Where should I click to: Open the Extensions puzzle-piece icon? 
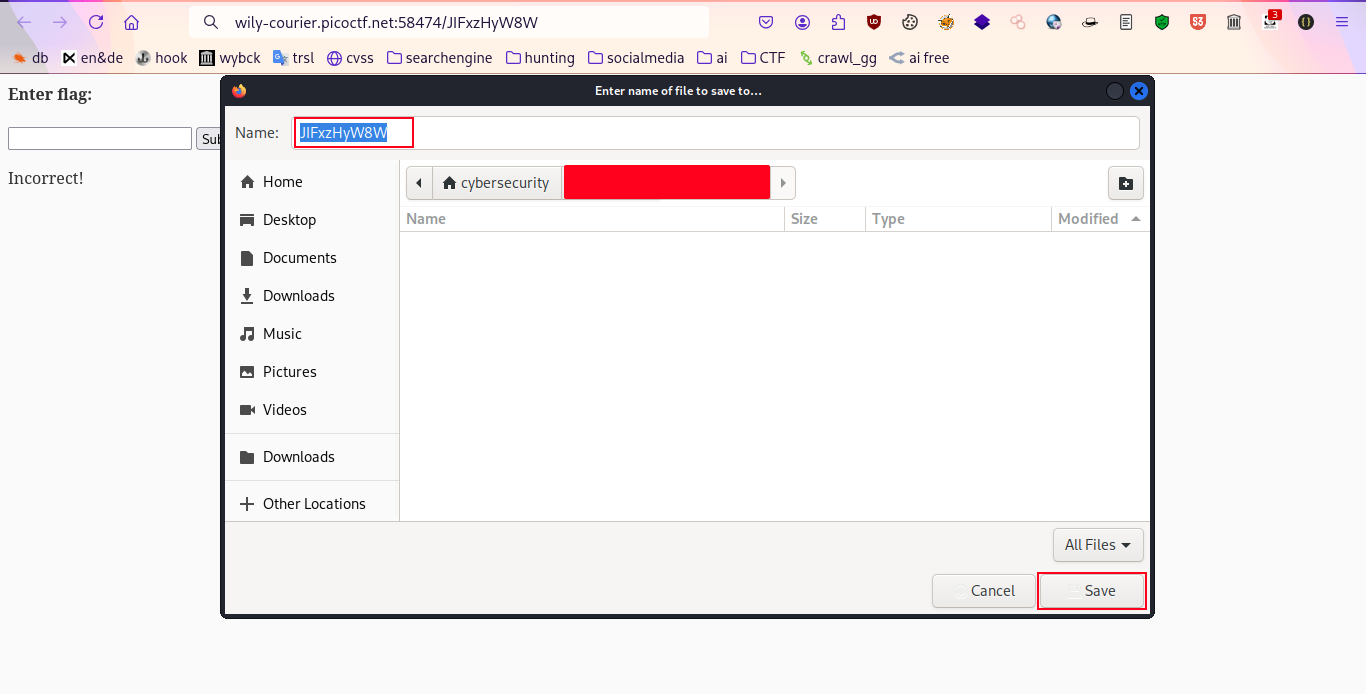point(838,22)
